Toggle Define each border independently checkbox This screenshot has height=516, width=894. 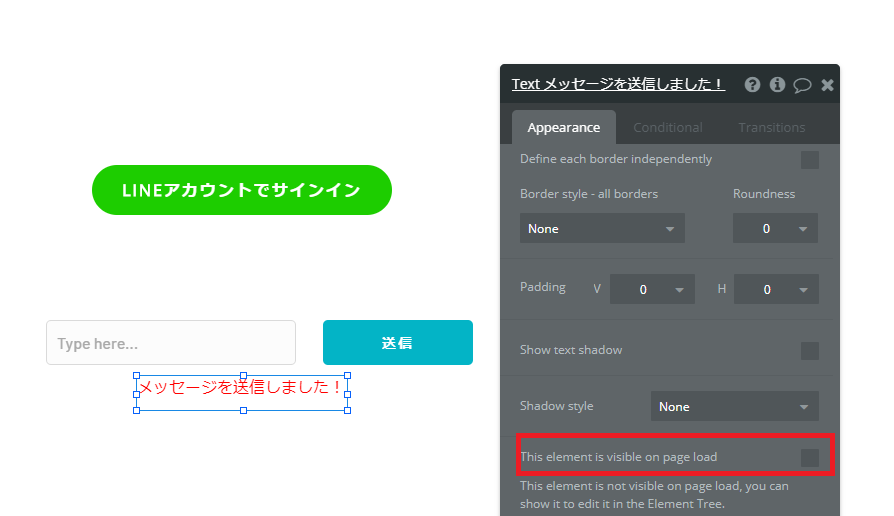click(x=810, y=160)
